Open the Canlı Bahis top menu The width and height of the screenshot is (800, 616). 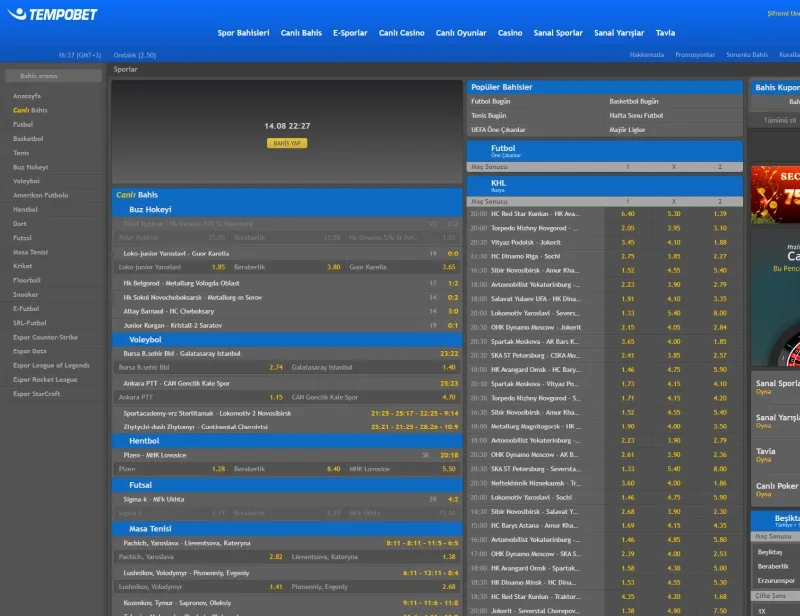[301, 33]
